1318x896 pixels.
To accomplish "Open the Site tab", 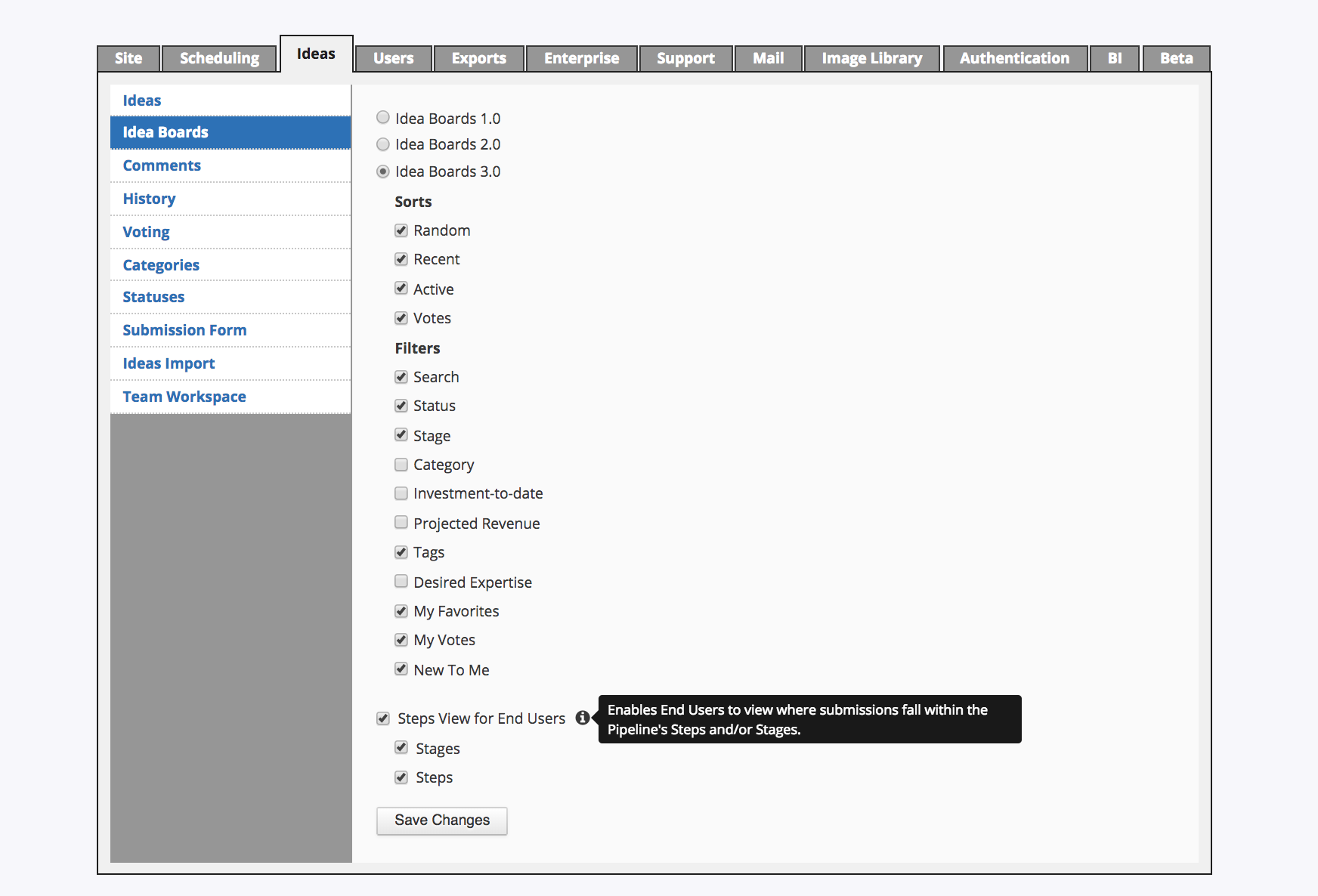I will (x=128, y=58).
